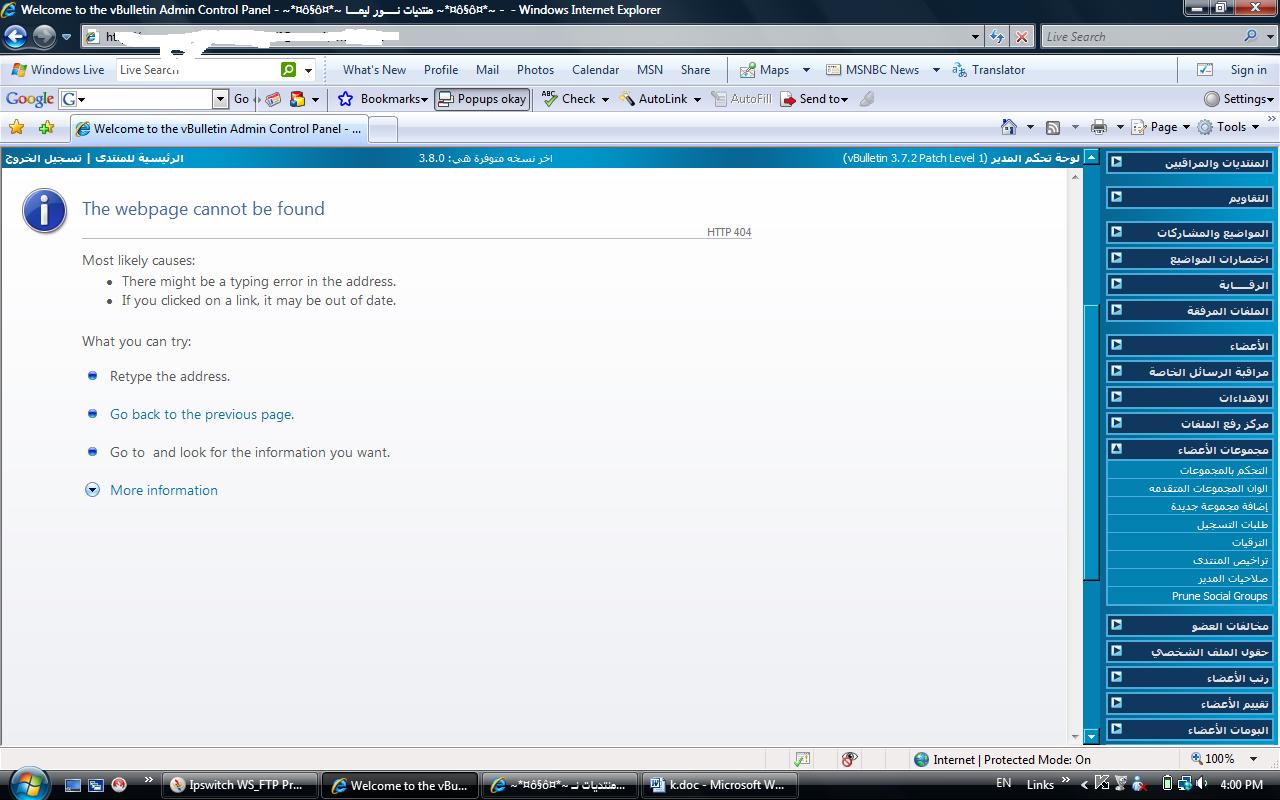Image resolution: width=1280 pixels, height=800 pixels.
Task: Open the Bookmarks dropdown in Google toolbar
Action: coord(384,99)
